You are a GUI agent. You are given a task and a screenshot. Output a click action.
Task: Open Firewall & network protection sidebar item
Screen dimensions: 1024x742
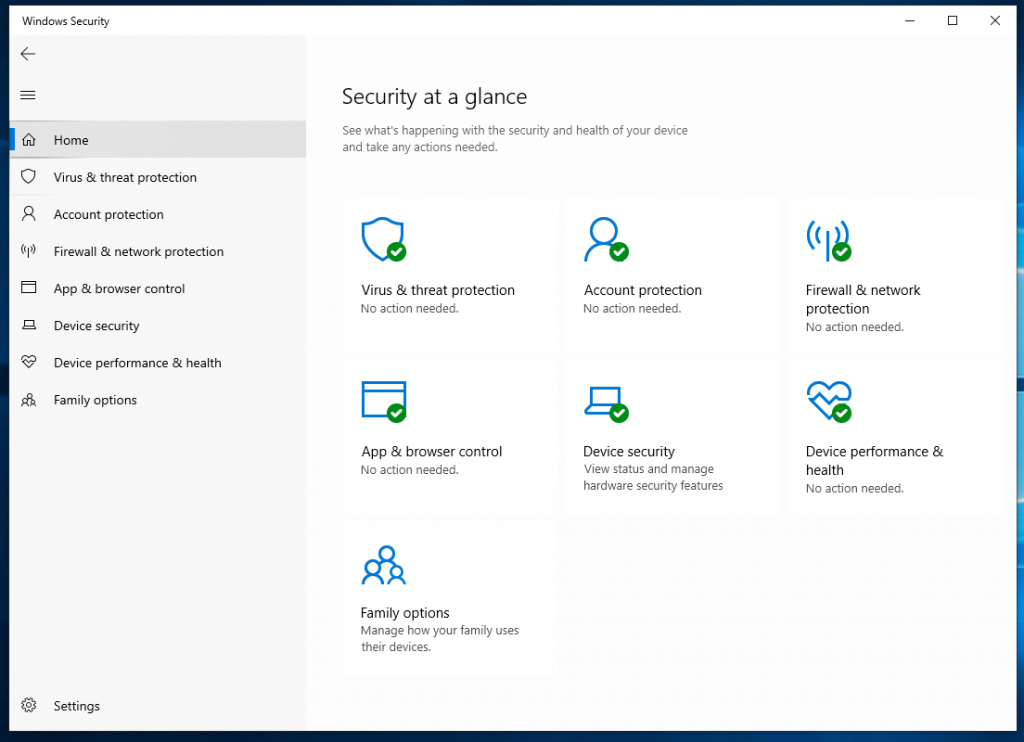158,251
